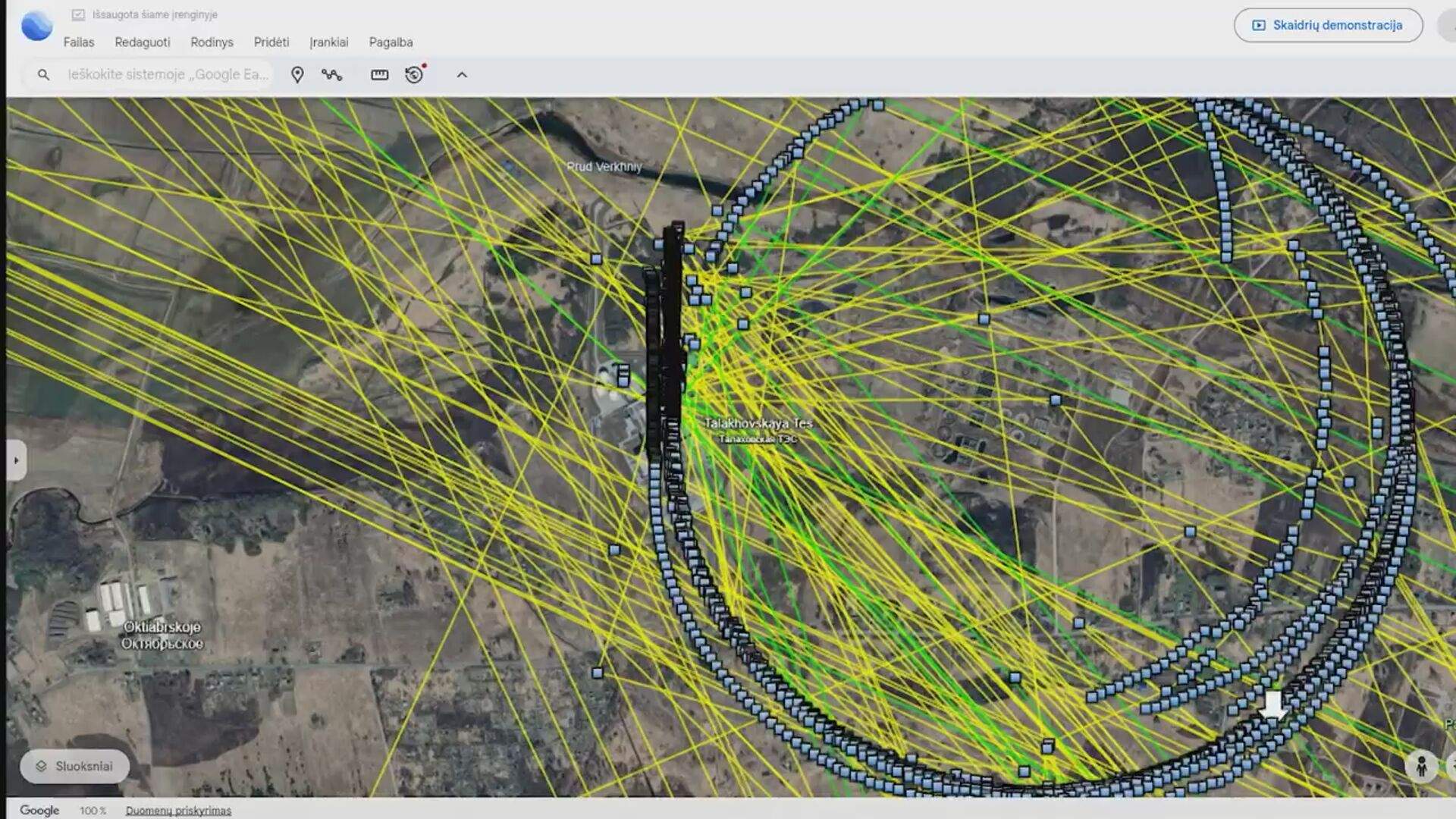1456x819 pixels.
Task: Expand the left side panel arrow
Action: 16,460
